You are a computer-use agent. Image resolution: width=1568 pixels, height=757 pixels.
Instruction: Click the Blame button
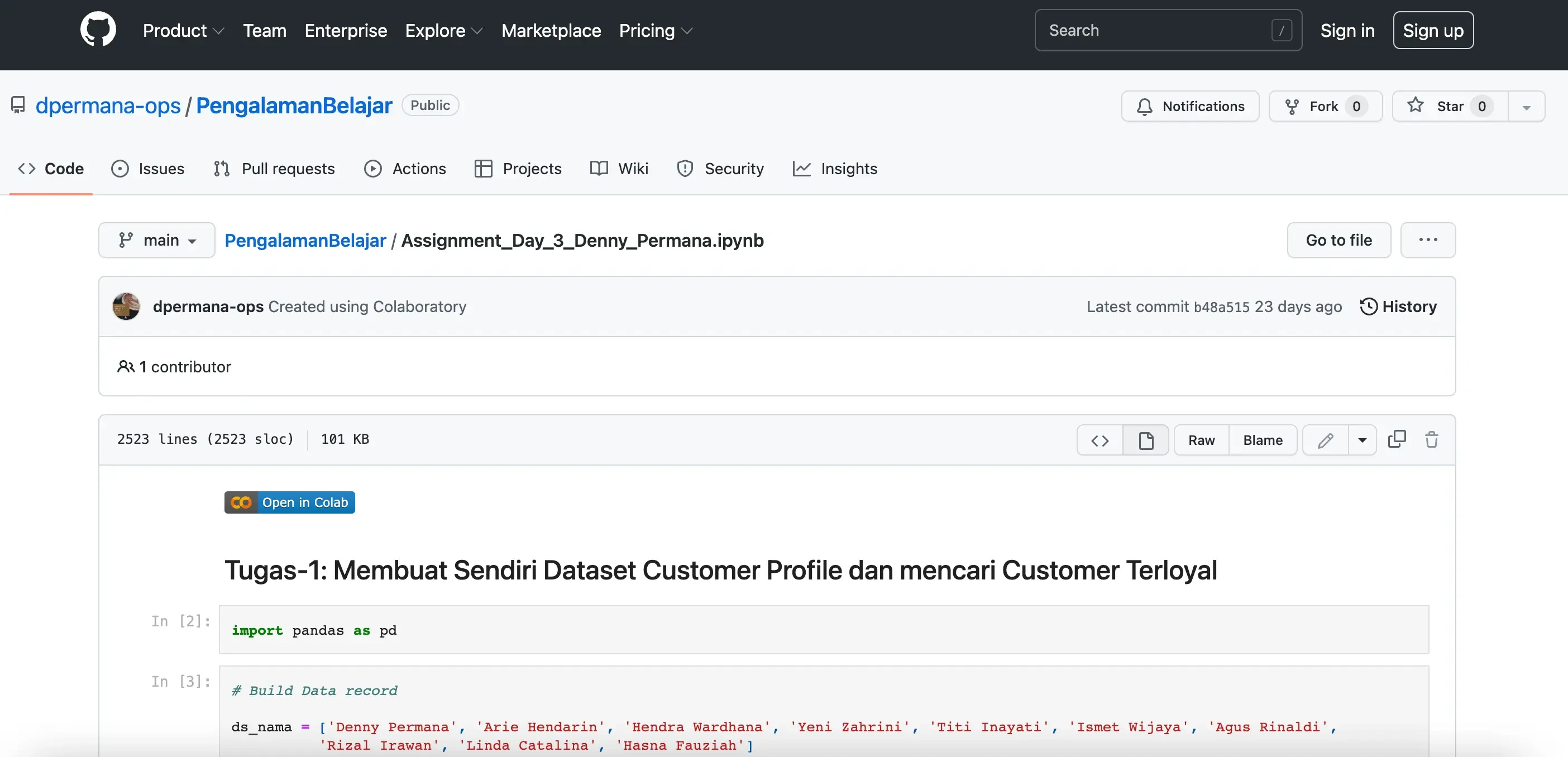click(x=1263, y=440)
